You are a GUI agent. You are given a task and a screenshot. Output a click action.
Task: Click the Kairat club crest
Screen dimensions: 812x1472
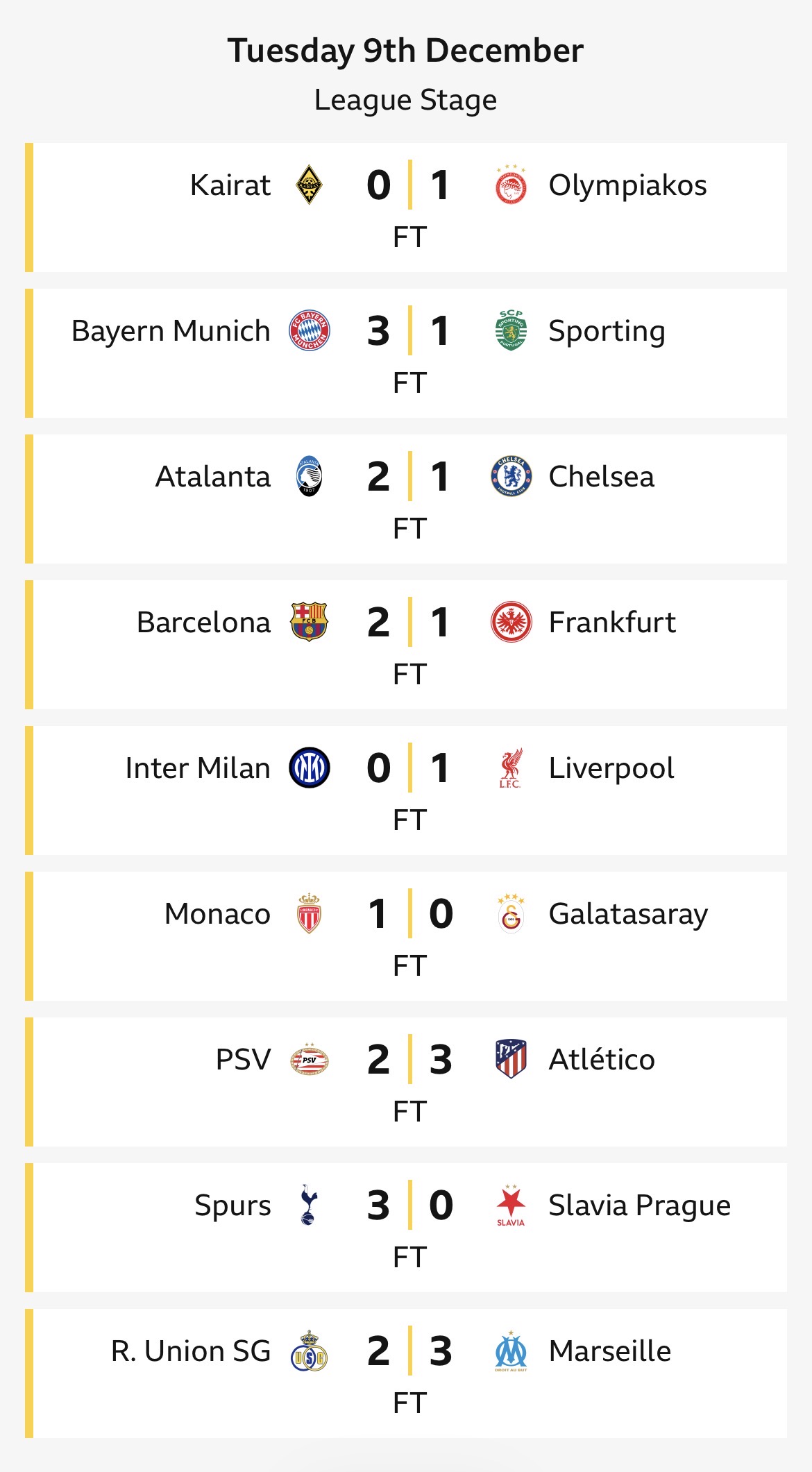coord(309,185)
